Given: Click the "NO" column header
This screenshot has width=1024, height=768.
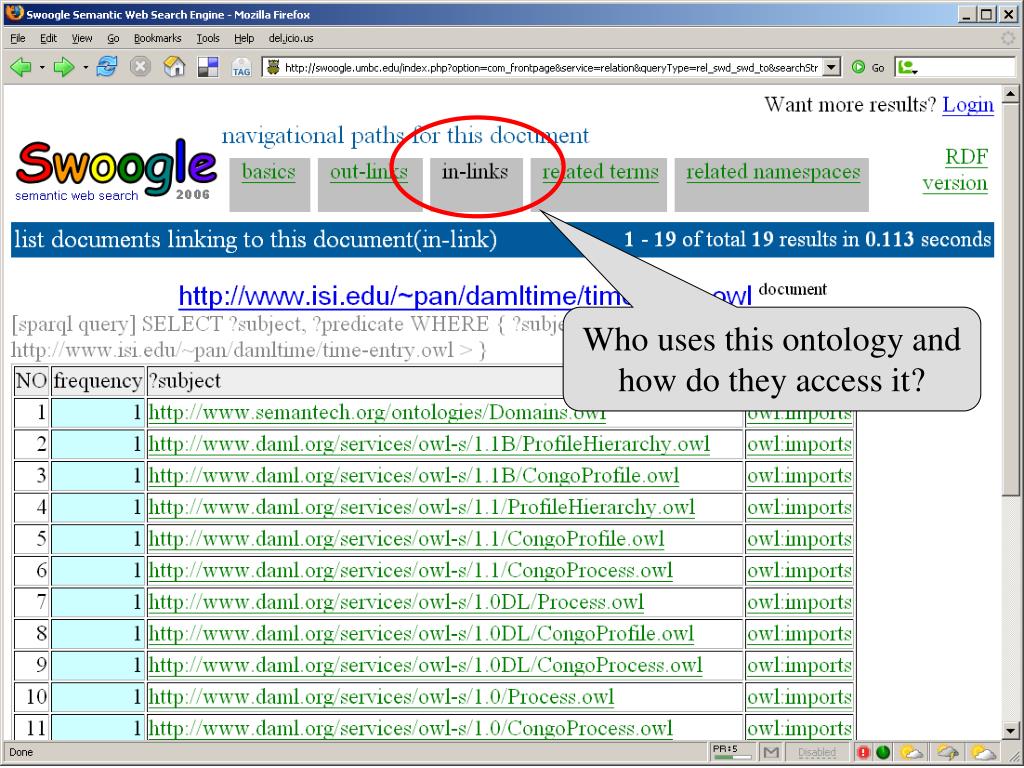Looking at the screenshot, I should [x=31, y=381].
